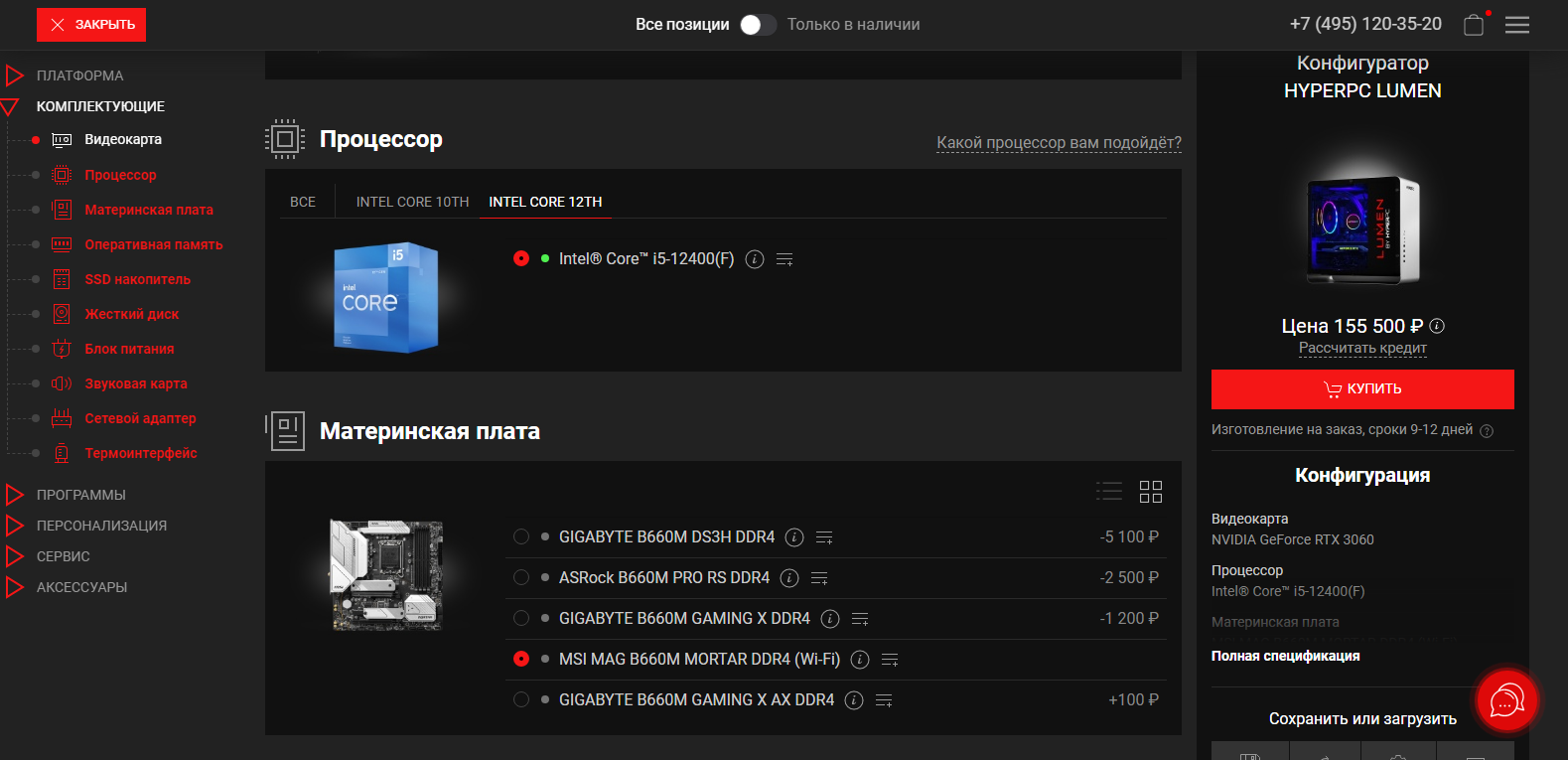Screen dimensions: 1568x760
Task: Show info for GIGABYTE B660M DS3H DDR4
Action: 794,537
